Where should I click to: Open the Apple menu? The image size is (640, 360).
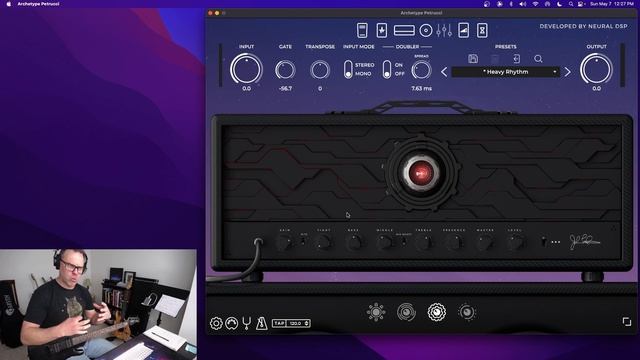click(9, 4)
